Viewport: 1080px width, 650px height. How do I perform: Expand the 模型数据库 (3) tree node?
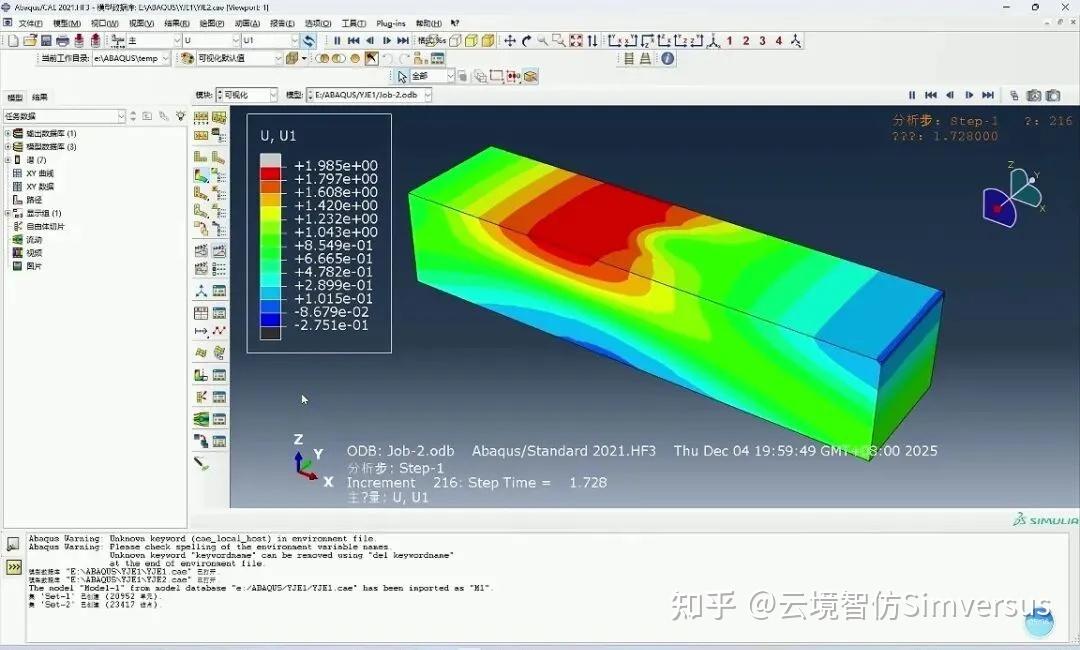point(8,147)
